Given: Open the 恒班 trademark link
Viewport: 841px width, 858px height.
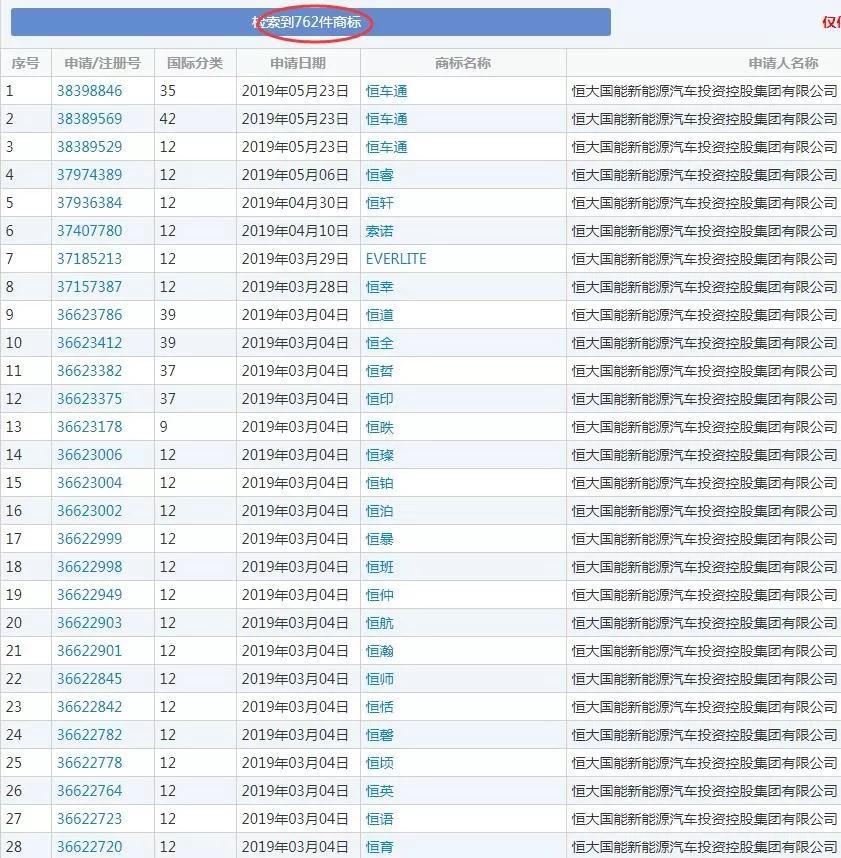Looking at the screenshot, I should click(379, 566).
